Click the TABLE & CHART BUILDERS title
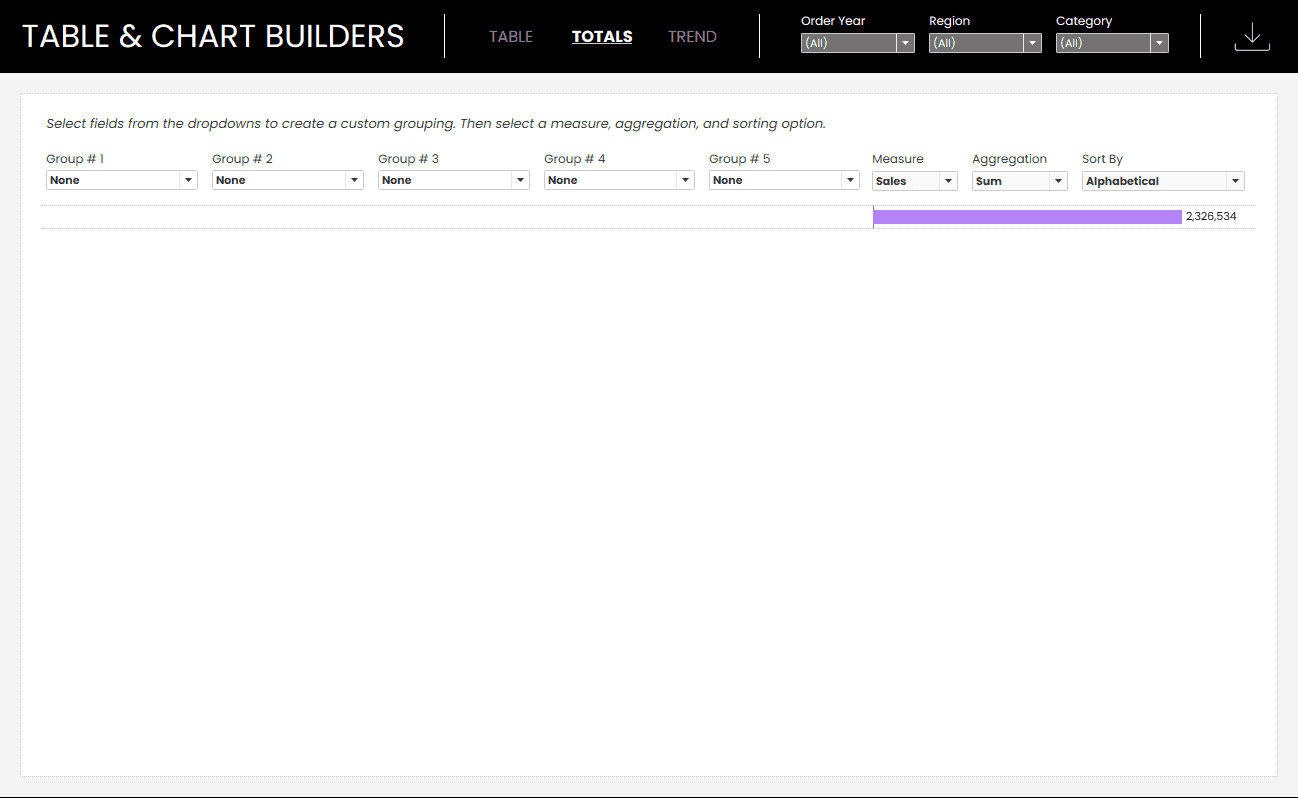 (x=213, y=36)
